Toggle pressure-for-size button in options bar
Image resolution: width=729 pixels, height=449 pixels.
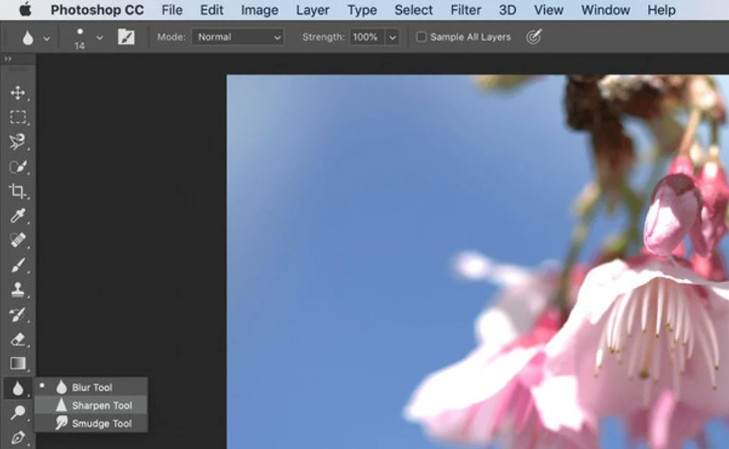[x=534, y=37]
